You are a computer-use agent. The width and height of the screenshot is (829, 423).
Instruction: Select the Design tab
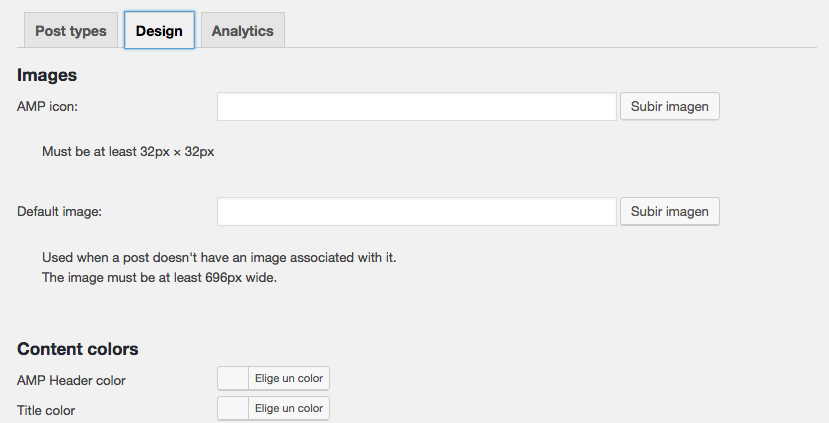tap(159, 31)
